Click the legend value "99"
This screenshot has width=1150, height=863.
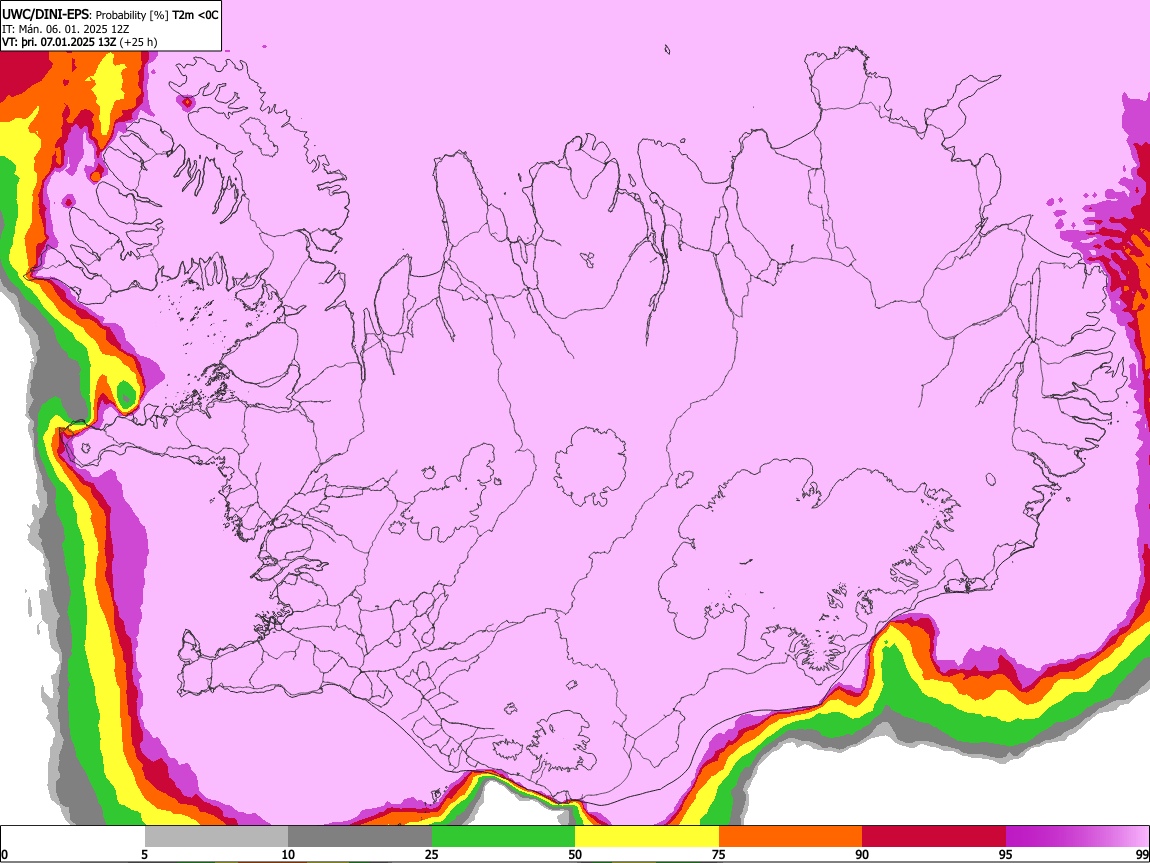1142,855
